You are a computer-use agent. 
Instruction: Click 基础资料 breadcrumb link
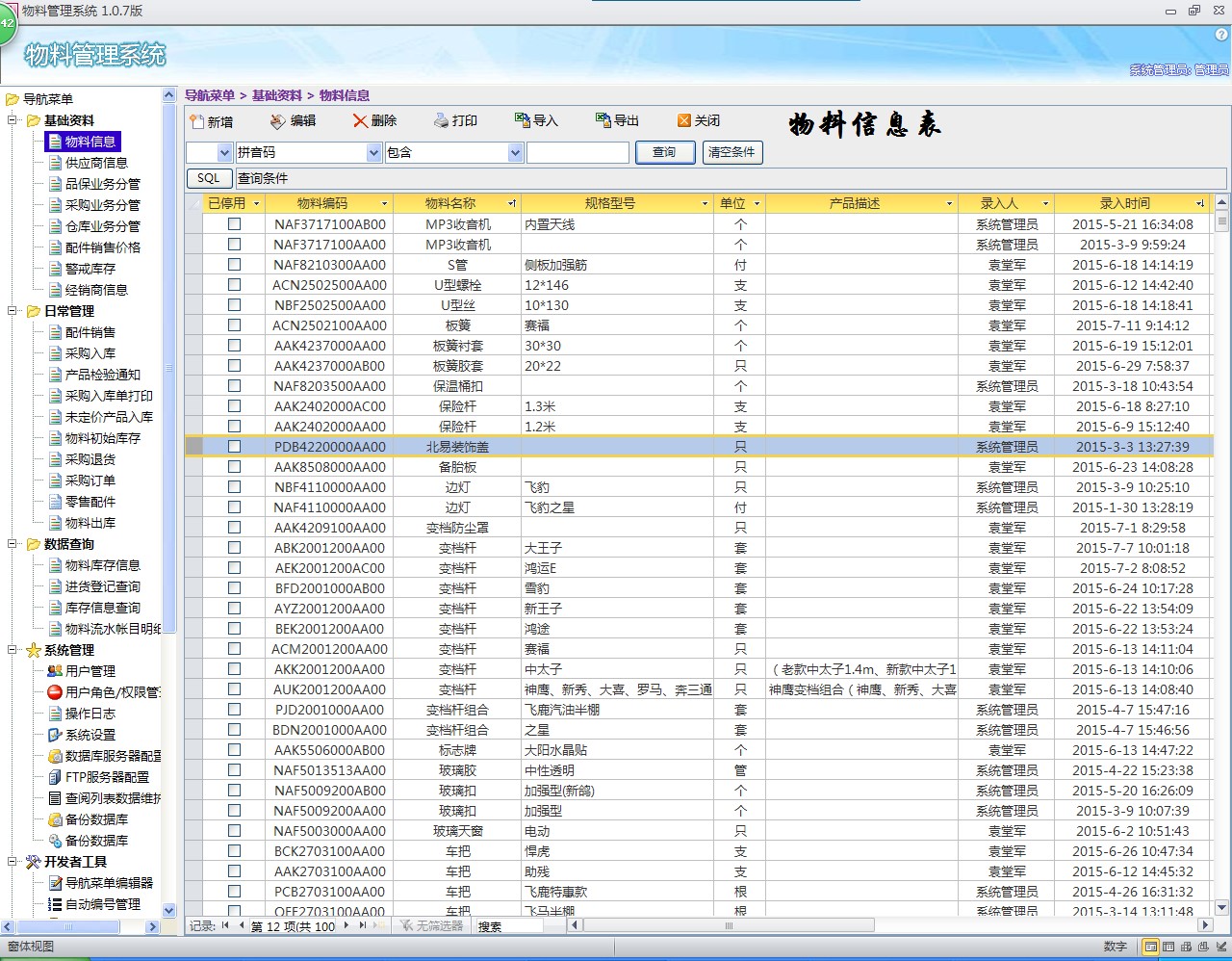(277, 95)
